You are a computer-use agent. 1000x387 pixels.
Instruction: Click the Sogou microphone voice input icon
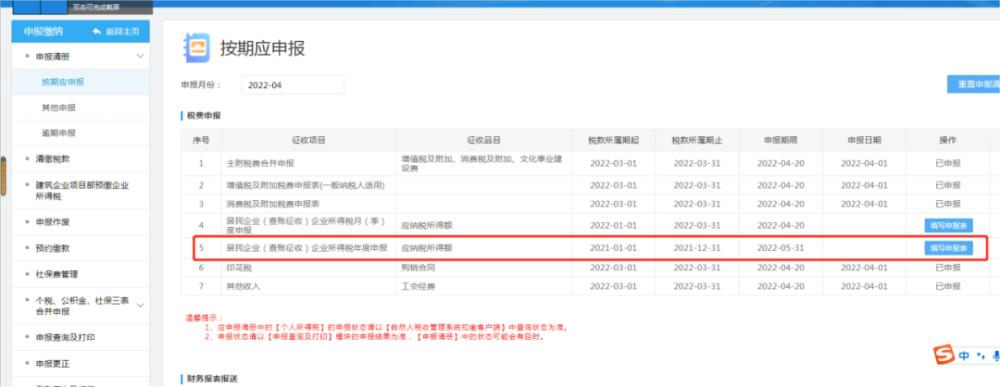click(996, 356)
